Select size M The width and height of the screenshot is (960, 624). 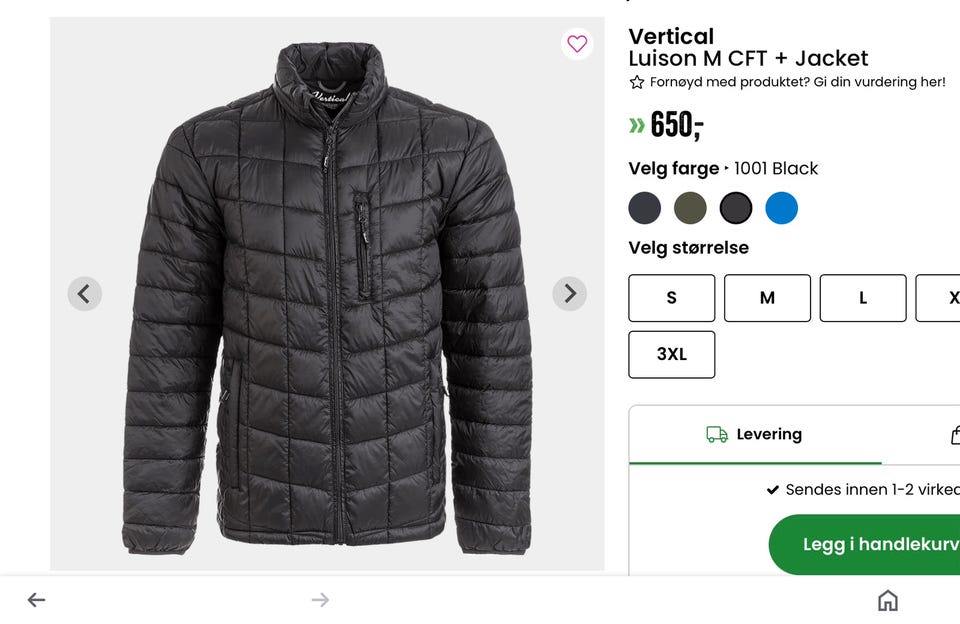(x=767, y=298)
